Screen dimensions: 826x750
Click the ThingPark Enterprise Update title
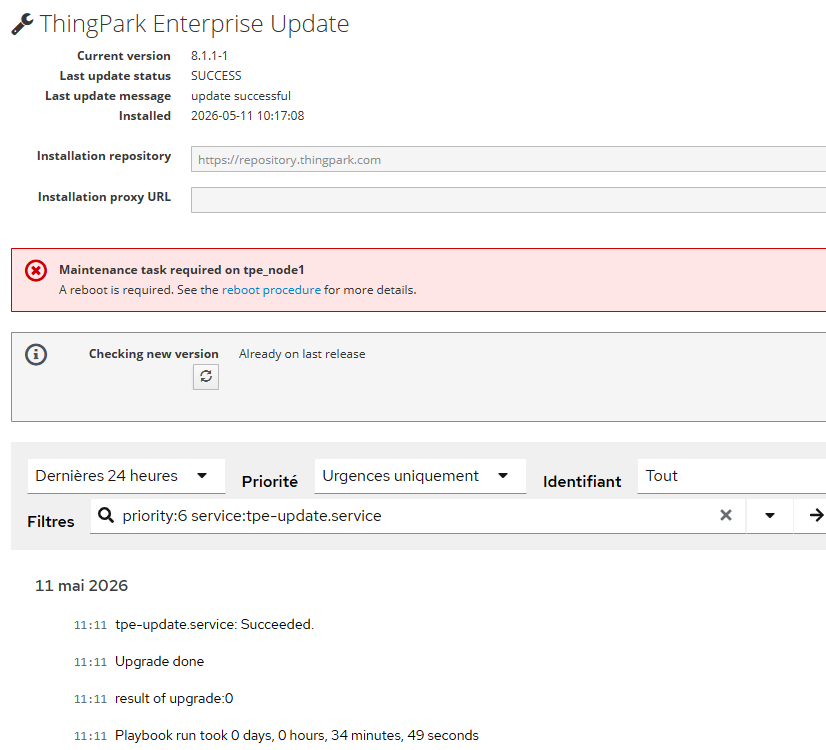(194, 24)
